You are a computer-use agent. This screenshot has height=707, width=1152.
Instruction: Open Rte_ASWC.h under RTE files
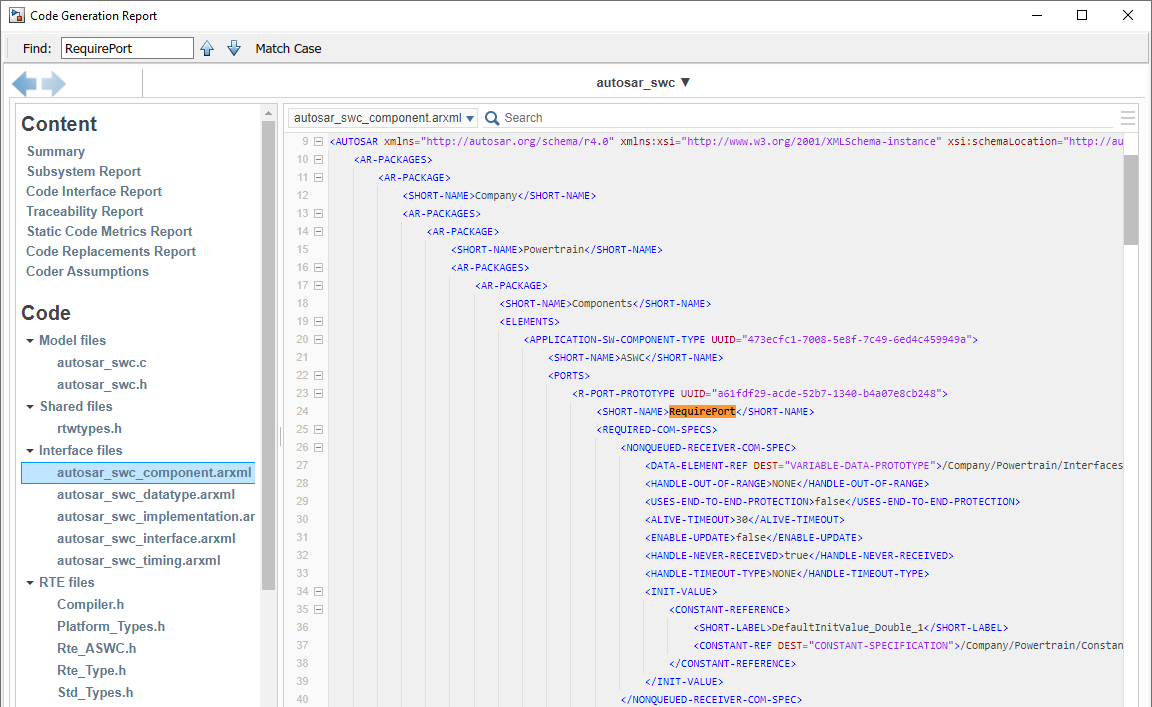[x=98, y=648]
